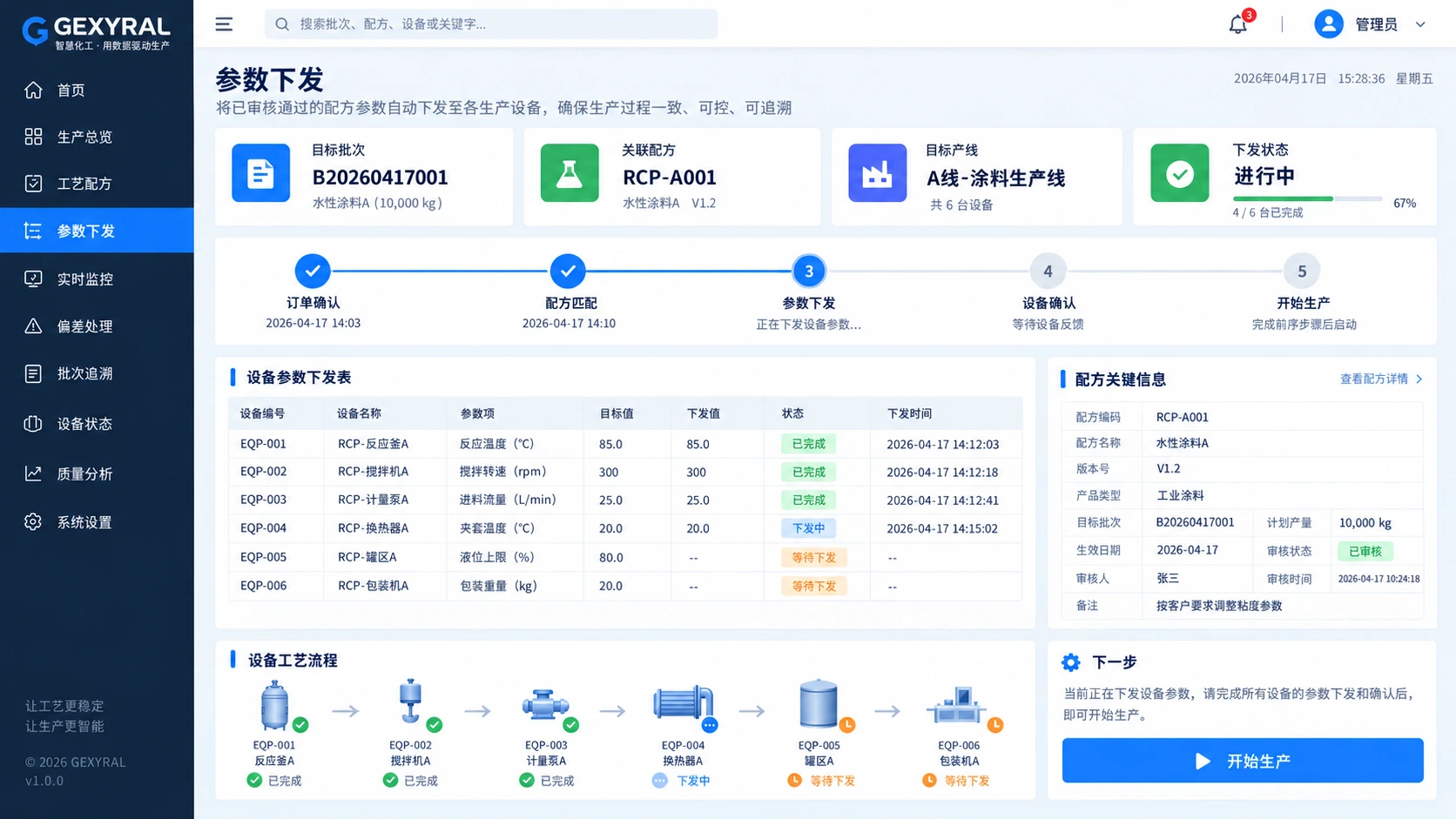Click the 已完成 status tag for EQP-001
The height and width of the screenshot is (819, 1456).
pyautogui.click(x=808, y=444)
